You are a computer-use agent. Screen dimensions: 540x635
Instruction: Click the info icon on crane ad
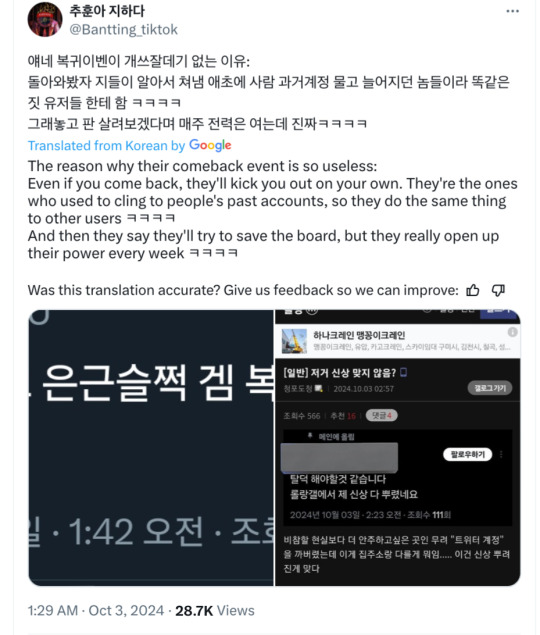click(x=512, y=332)
